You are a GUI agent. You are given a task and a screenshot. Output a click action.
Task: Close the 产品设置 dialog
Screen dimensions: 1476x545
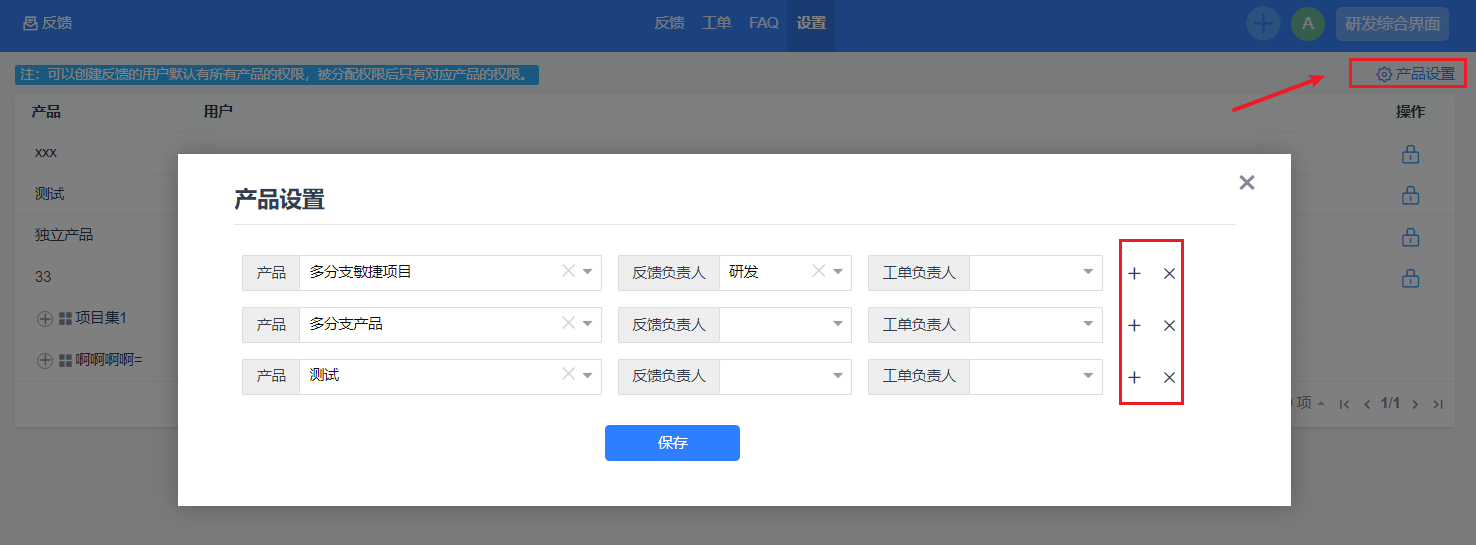(1246, 182)
